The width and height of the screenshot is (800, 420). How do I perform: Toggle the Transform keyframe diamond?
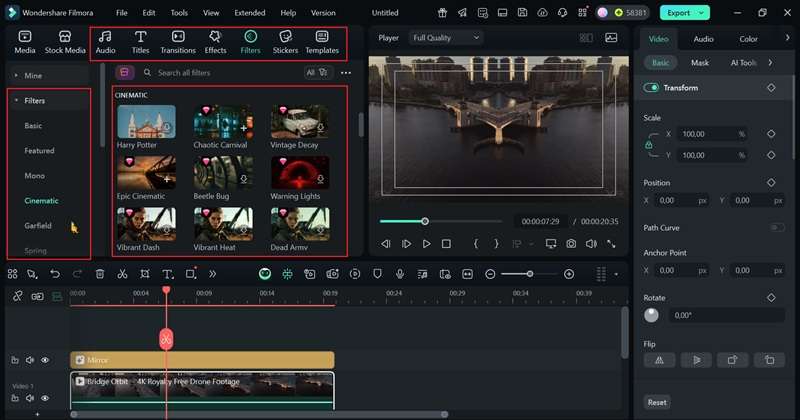(771, 88)
